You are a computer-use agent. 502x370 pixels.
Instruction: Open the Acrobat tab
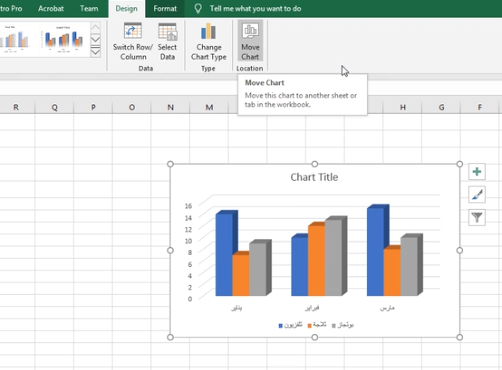tap(51, 9)
